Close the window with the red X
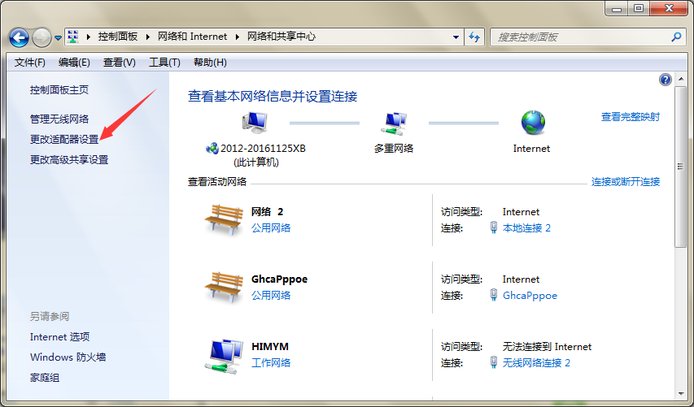This screenshot has height=407, width=694. [669, 9]
